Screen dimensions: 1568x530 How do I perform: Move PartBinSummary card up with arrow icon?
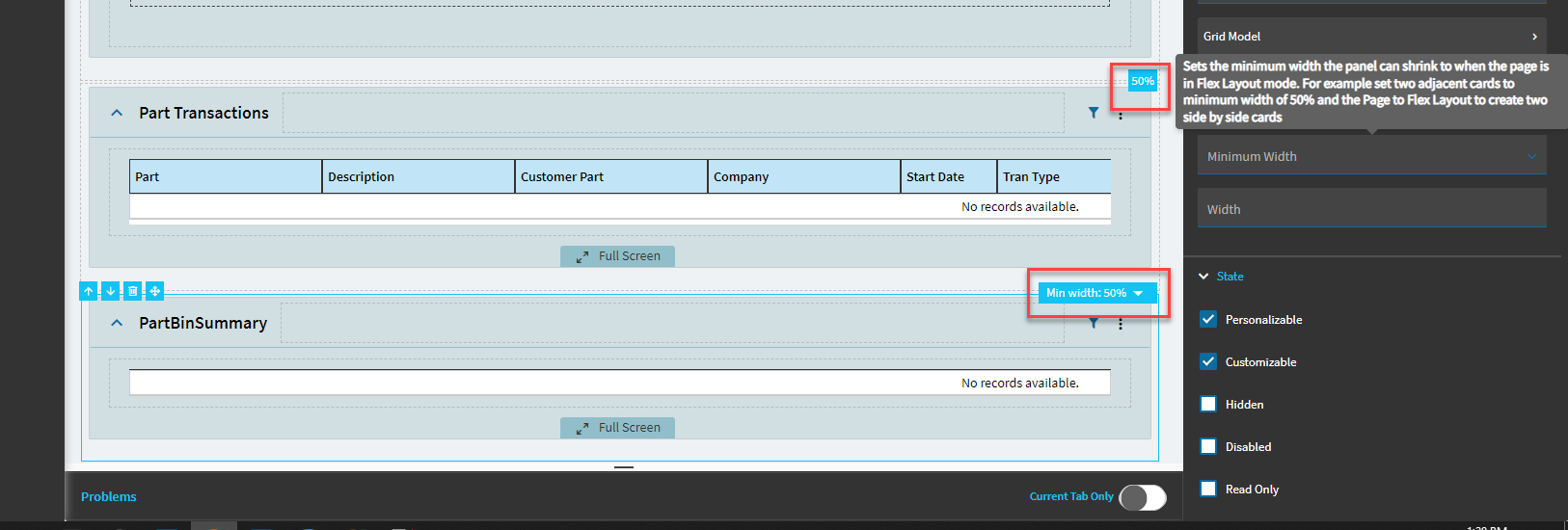click(x=89, y=291)
